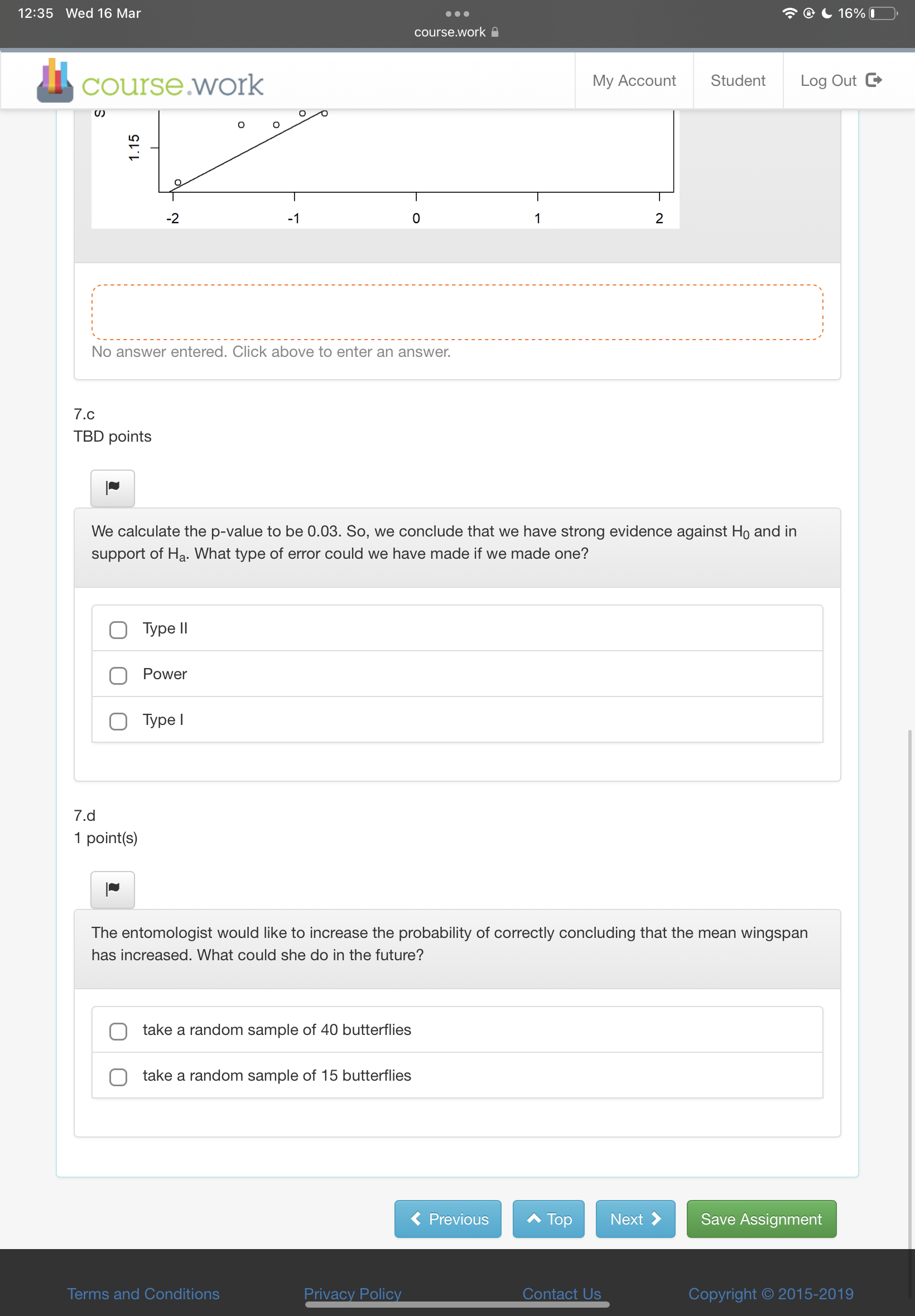915x1316 pixels.
Task: Select the Power answer option
Action: click(118, 675)
